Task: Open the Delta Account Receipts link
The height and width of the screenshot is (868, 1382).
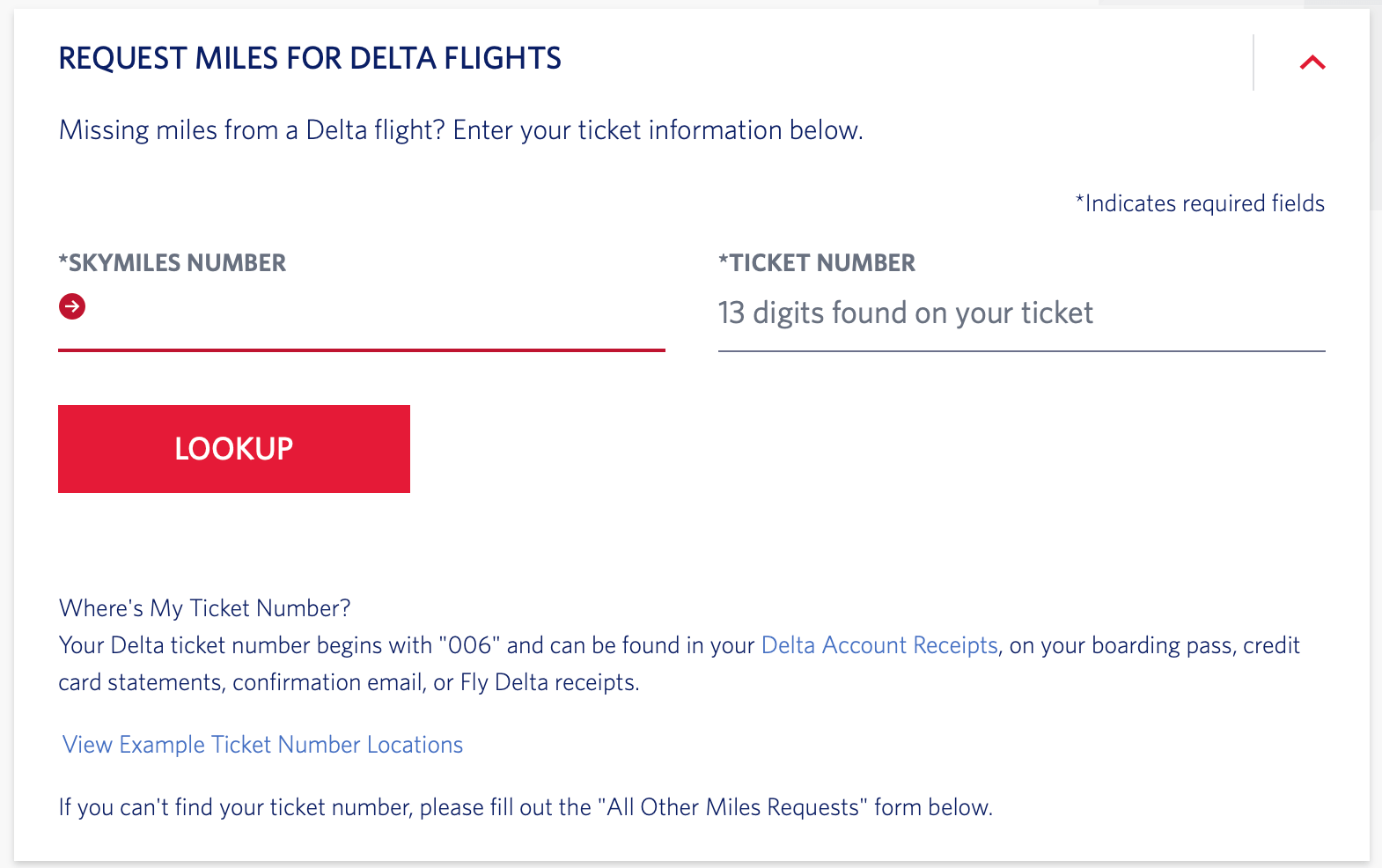Action: coord(878,645)
